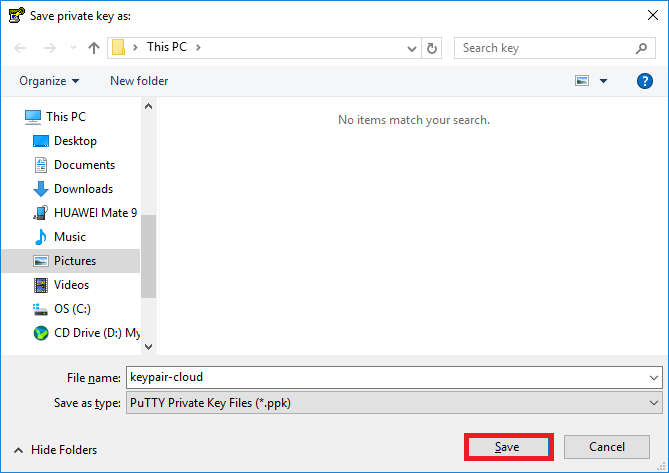
Task: Expand the recent locations dropdown arrow
Action: pyautogui.click(x=73, y=48)
